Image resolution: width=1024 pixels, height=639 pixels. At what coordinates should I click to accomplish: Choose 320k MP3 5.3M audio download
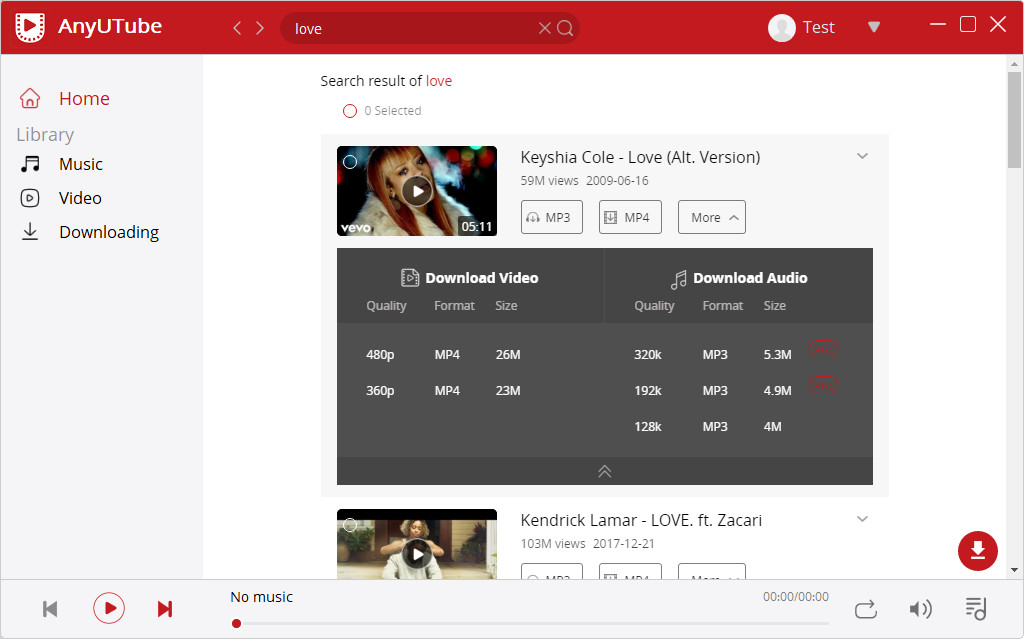712,355
